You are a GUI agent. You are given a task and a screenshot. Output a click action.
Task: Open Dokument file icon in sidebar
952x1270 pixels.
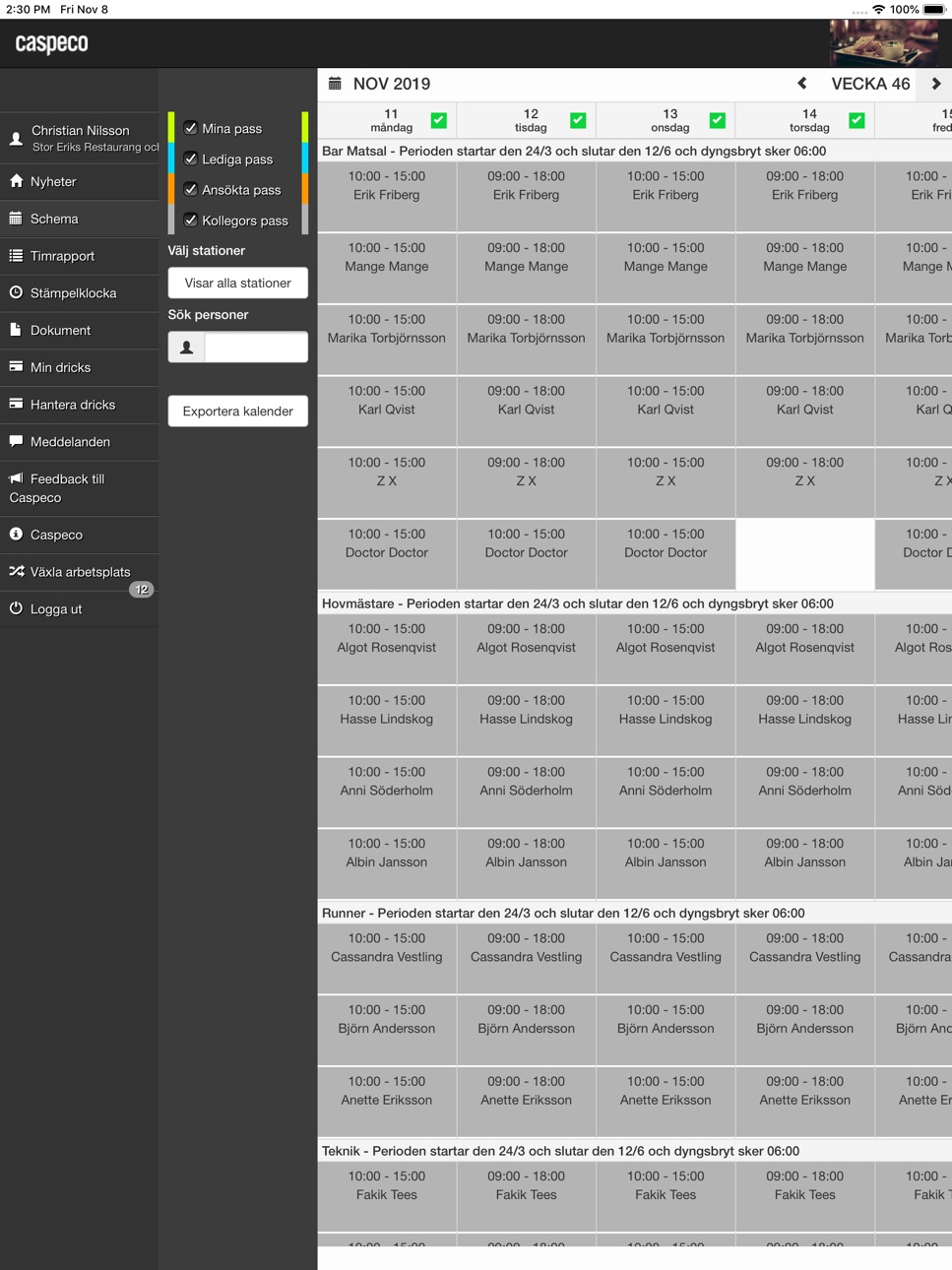pyautogui.click(x=16, y=330)
